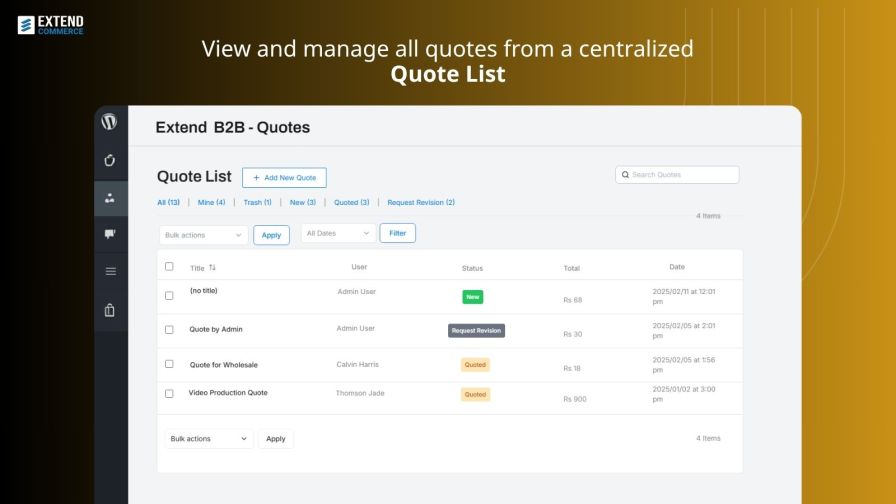Show the New (3) quotes view

point(303,202)
